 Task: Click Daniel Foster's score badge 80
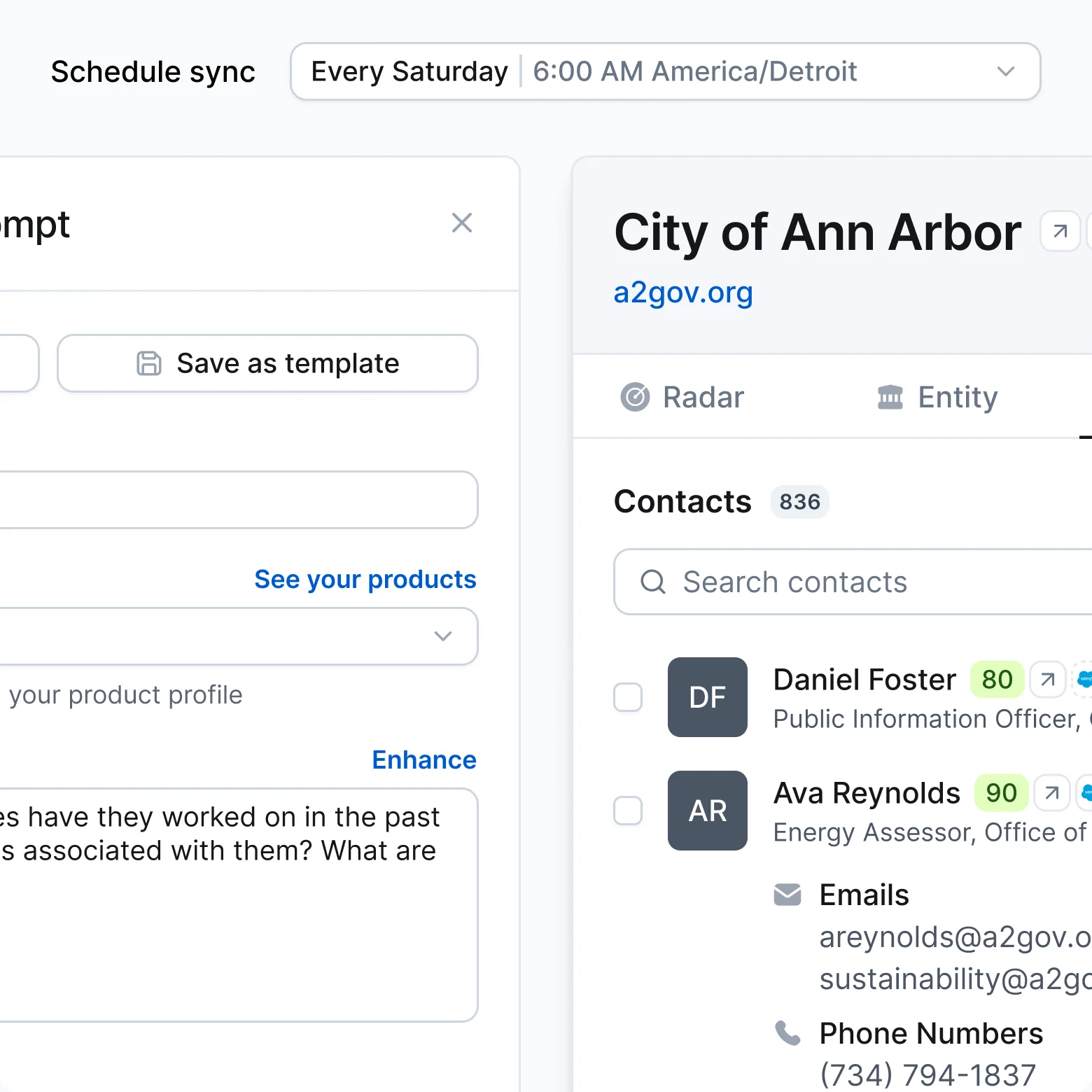pyautogui.click(x=997, y=679)
